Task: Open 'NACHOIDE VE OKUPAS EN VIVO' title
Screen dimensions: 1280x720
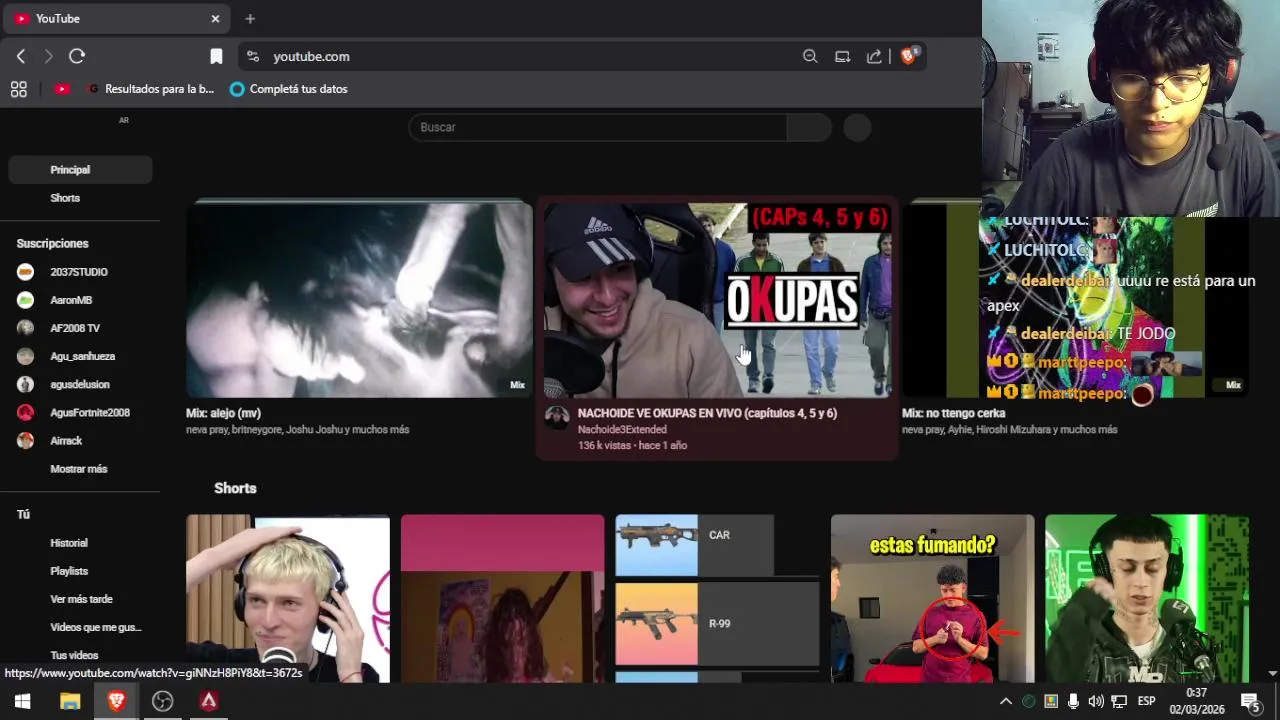Action: pos(707,413)
